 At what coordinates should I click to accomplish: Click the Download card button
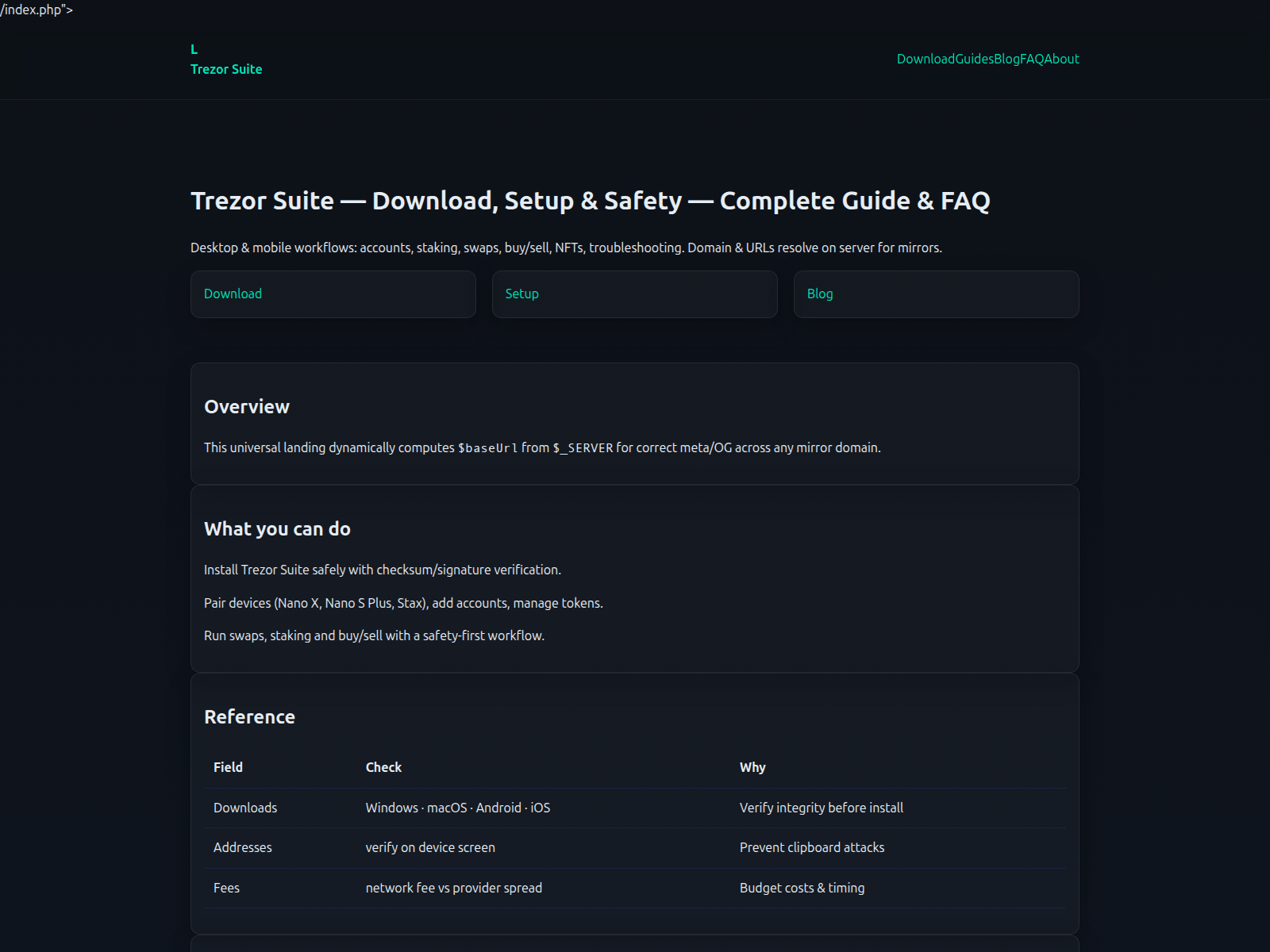tap(333, 294)
